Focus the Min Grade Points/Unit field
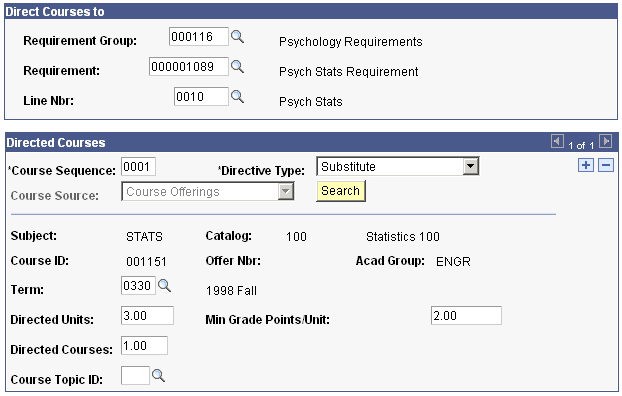 (466, 315)
